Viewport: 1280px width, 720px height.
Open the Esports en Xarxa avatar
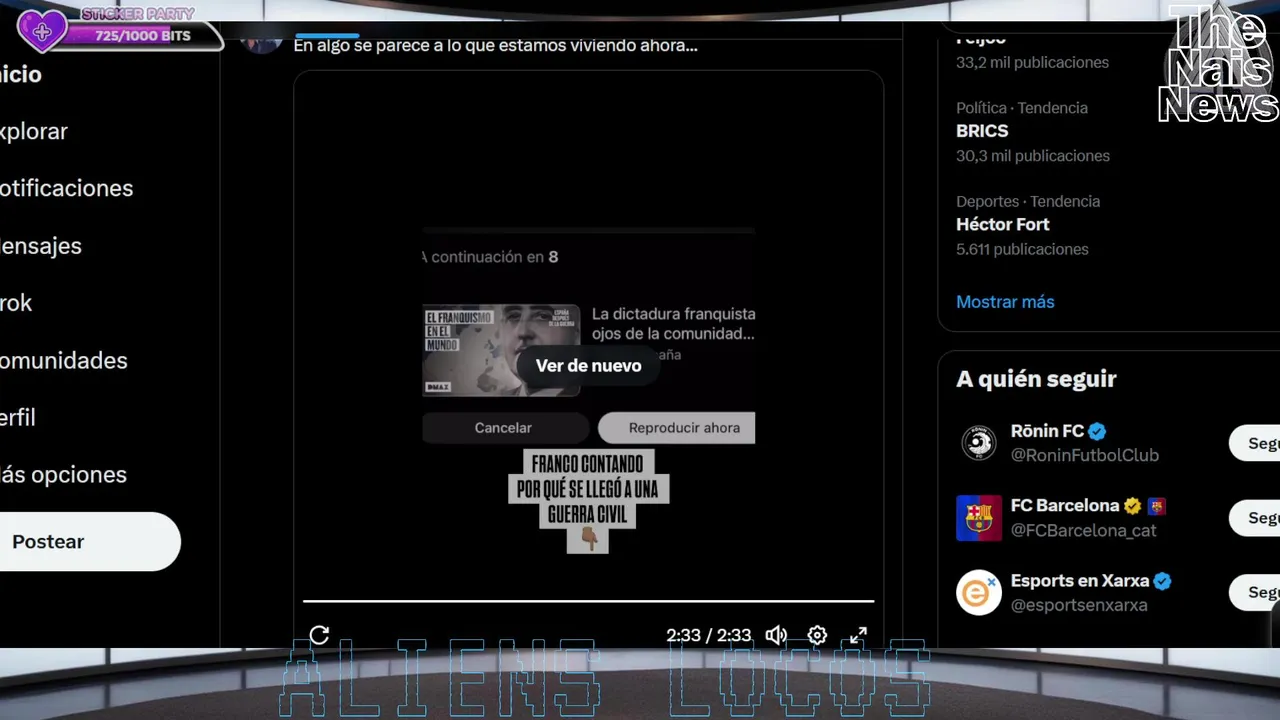(979, 593)
